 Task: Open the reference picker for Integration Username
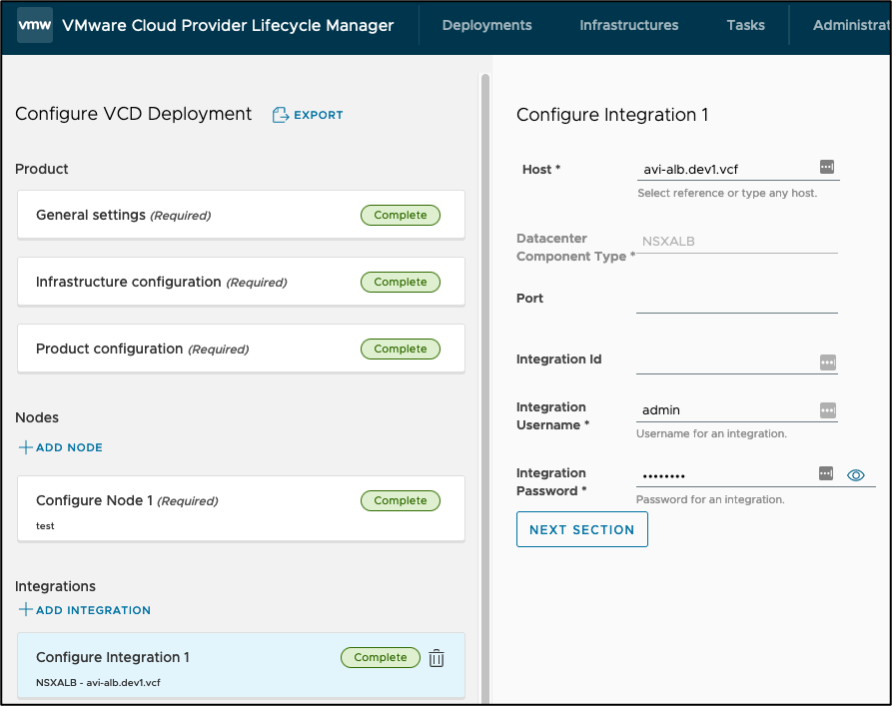[x=827, y=410]
